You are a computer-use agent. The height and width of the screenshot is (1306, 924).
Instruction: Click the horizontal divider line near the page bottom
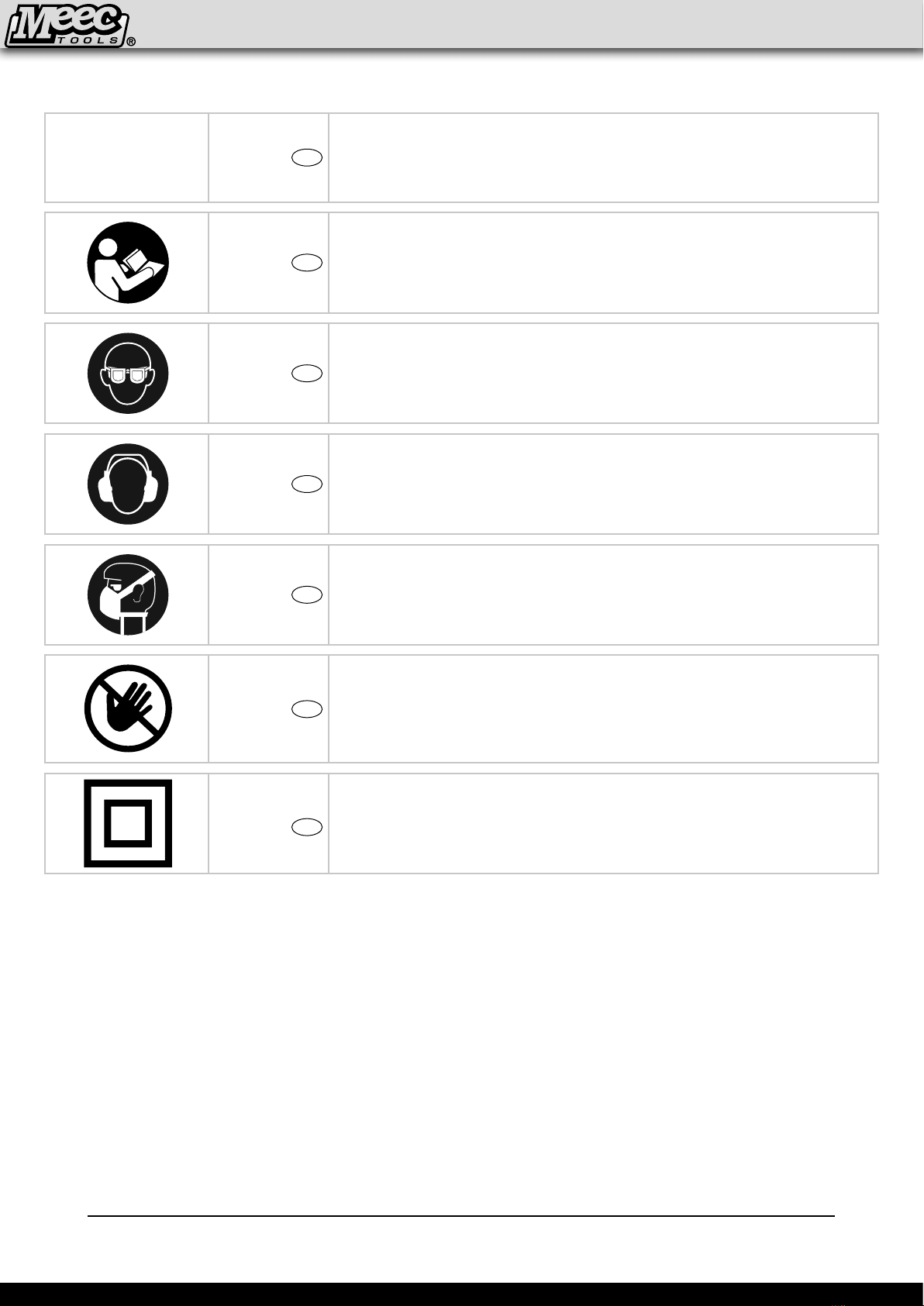point(461,1216)
